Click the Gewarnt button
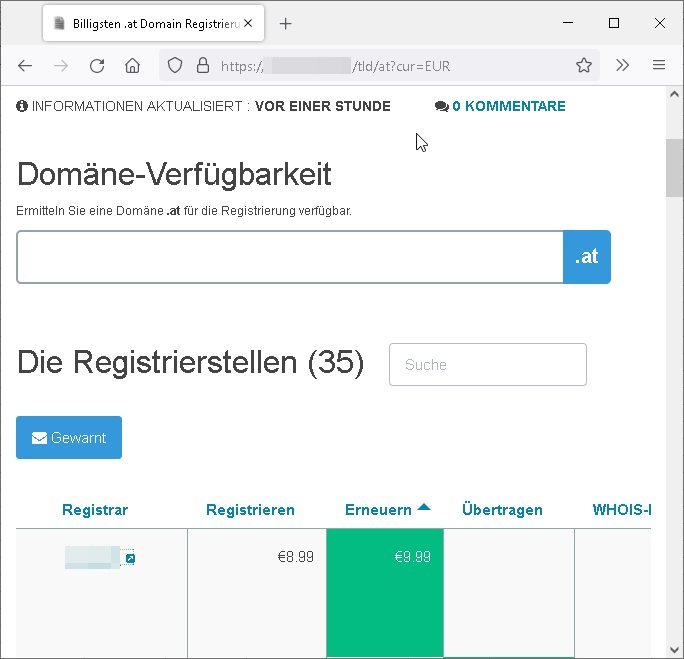The height and width of the screenshot is (659, 684). [69, 438]
